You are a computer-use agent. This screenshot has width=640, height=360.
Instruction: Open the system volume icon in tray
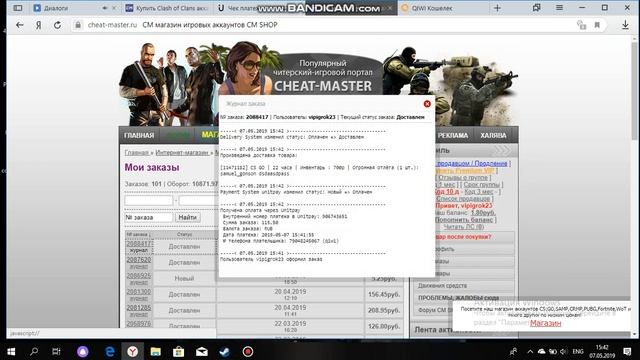(x=564, y=351)
